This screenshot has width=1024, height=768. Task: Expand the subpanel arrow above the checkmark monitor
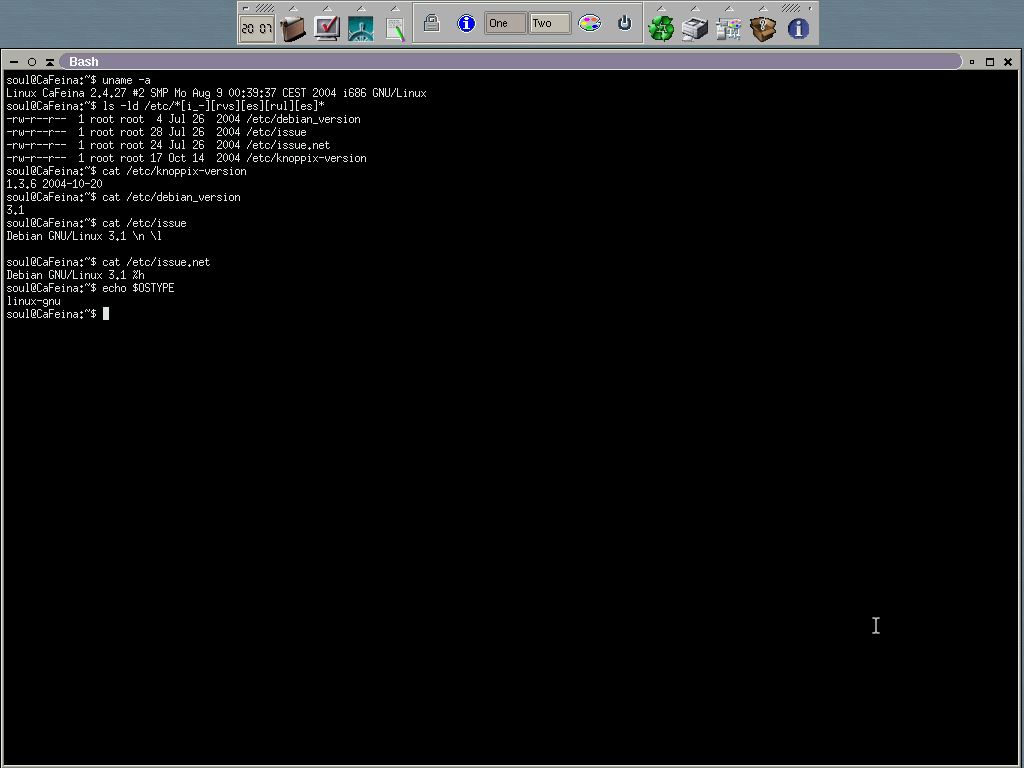tap(327, 8)
